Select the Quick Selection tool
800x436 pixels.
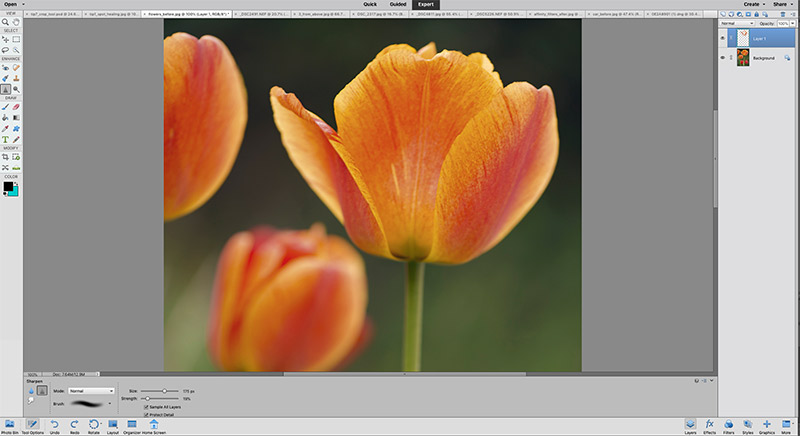tap(16, 50)
